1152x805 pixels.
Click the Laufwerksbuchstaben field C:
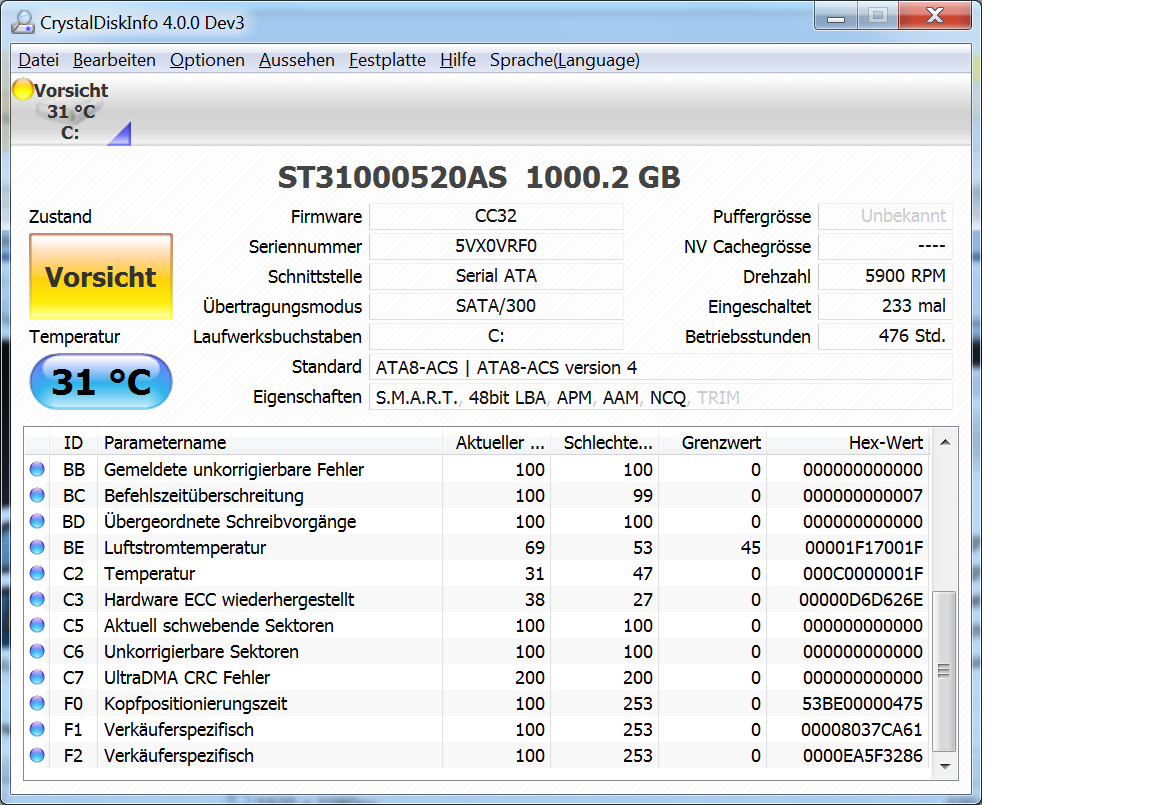point(496,336)
